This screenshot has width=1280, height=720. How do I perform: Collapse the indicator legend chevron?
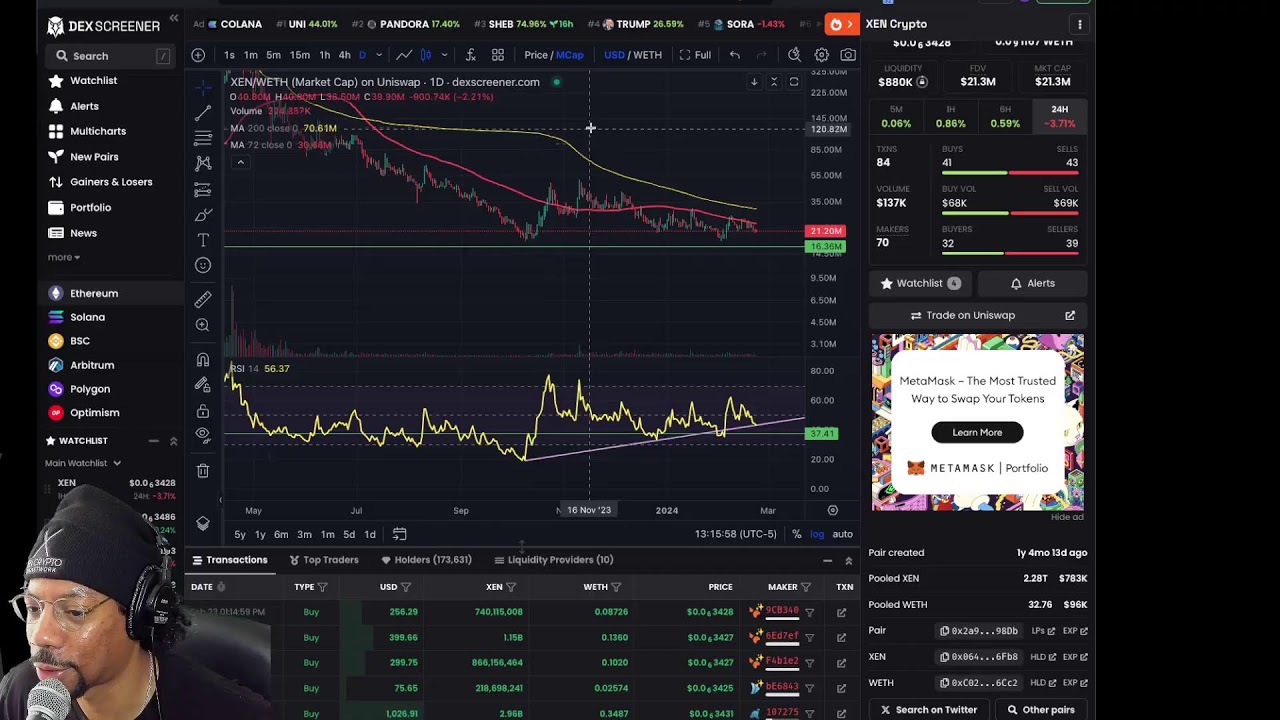pos(240,161)
